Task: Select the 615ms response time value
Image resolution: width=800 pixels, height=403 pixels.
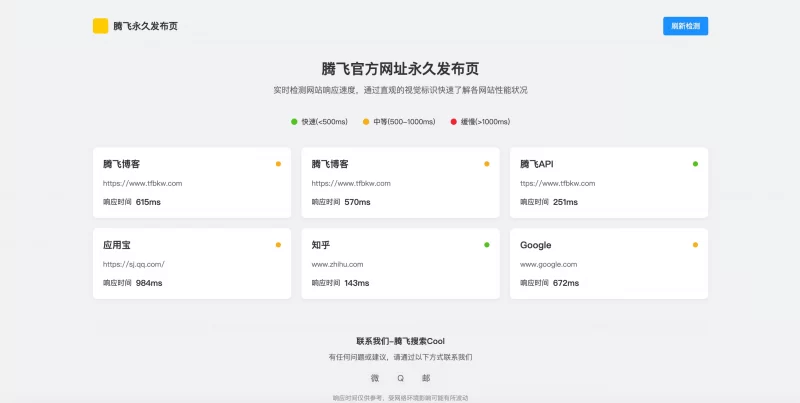Action: click(148, 202)
